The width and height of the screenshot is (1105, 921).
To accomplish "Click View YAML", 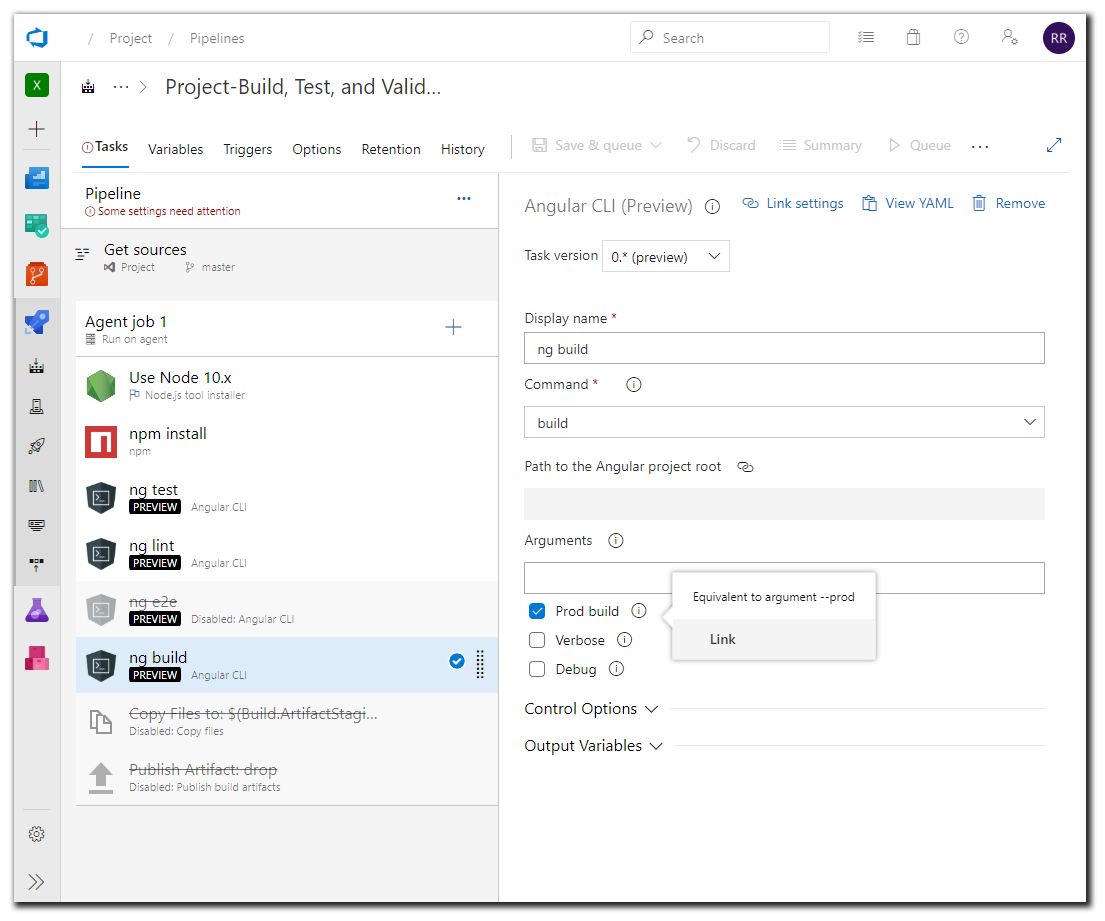I will pyautogui.click(x=908, y=204).
